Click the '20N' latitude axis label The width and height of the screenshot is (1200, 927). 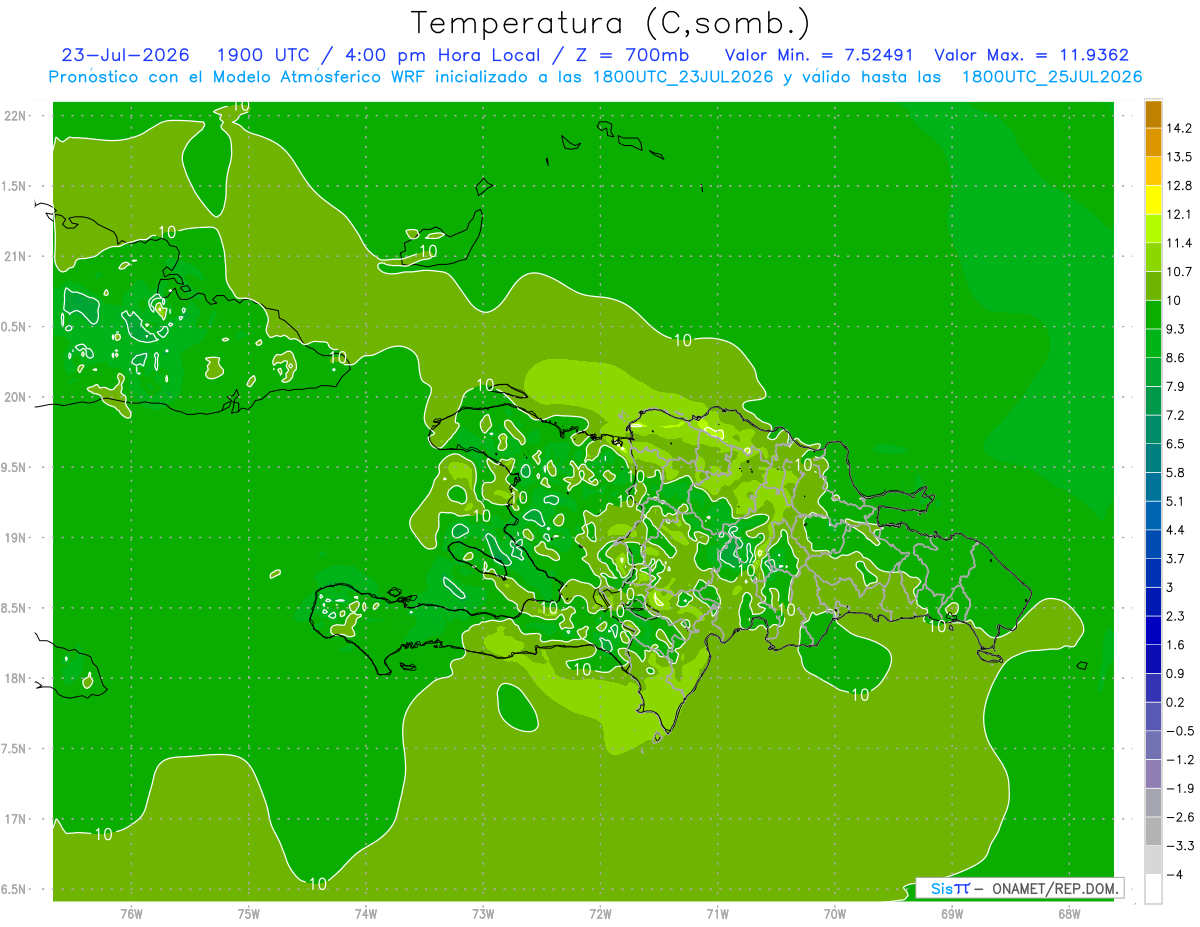[x=15, y=397]
